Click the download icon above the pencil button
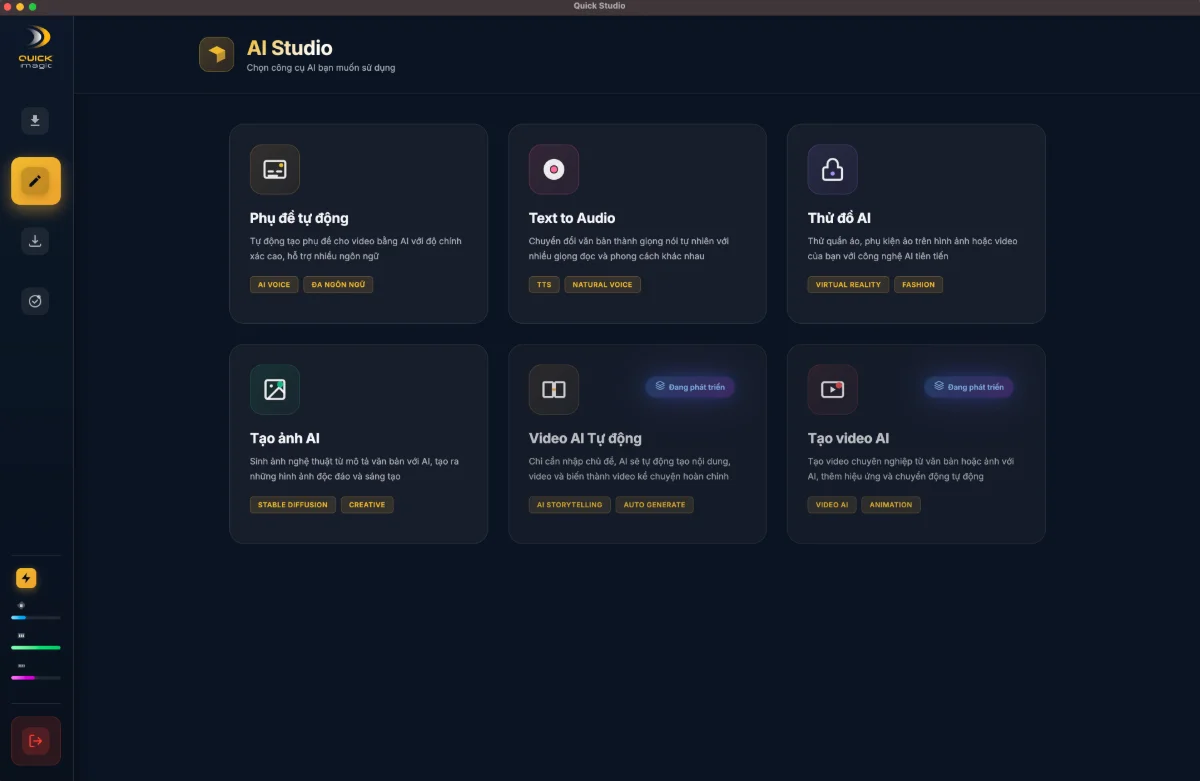Image resolution: width=1200 pixels, height=781 pixels. coord(35,121)
